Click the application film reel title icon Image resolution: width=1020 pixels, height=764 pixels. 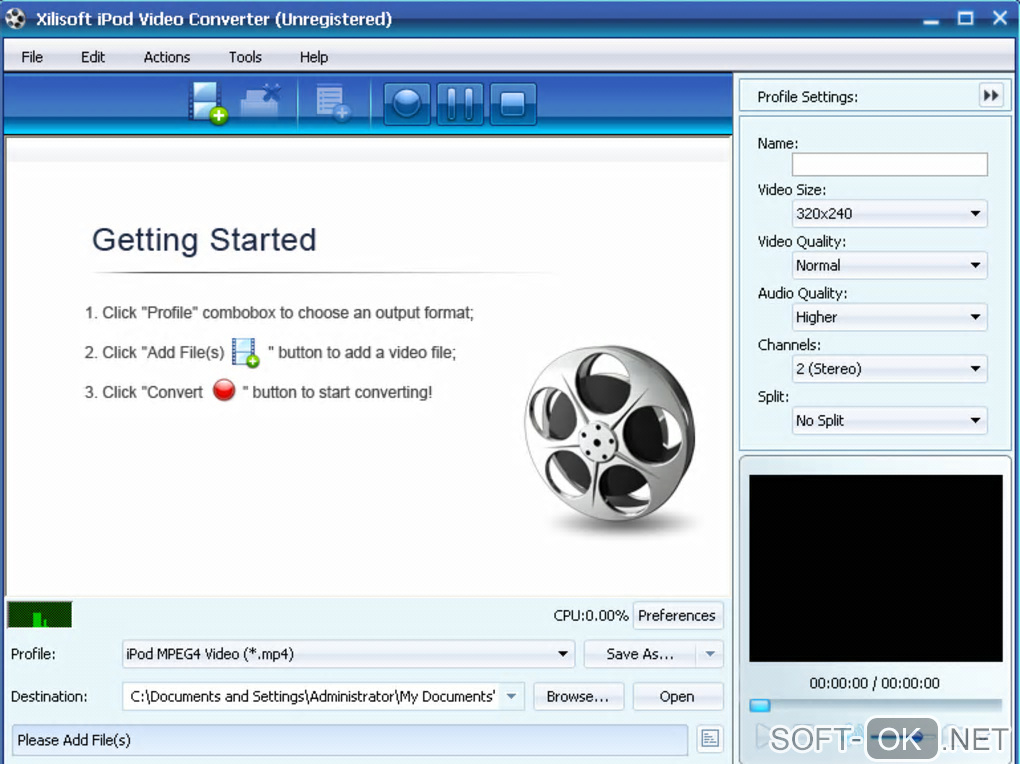(15, 19)
